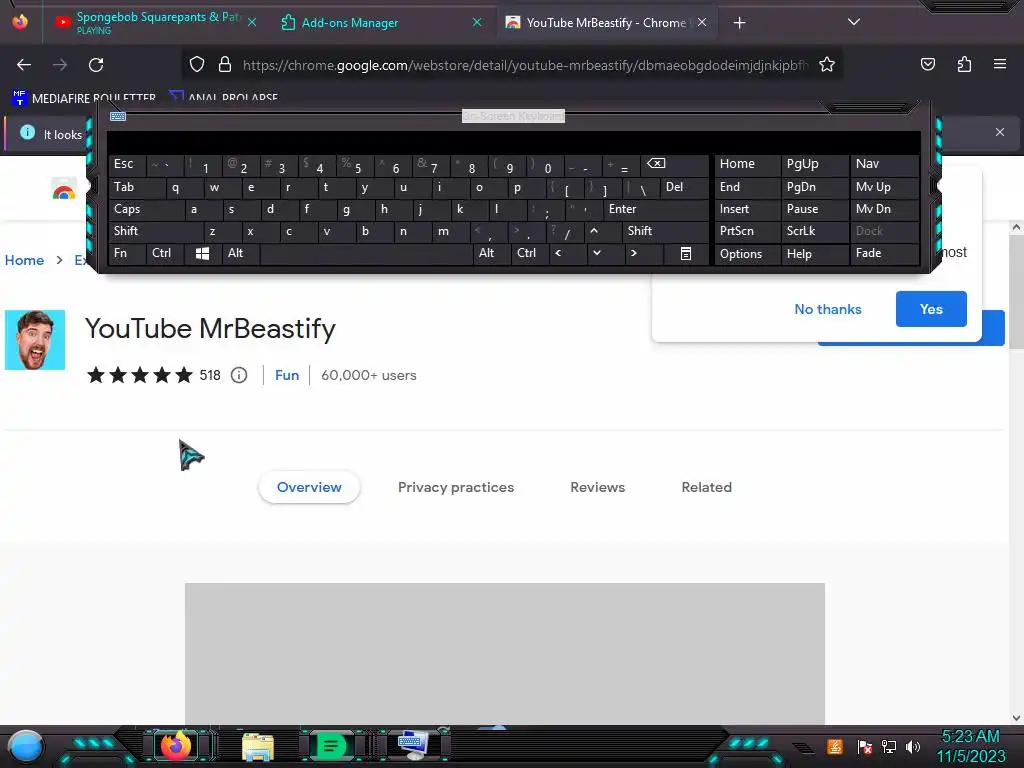Open the Save to Pocket icon
This screenshot has height=768, width=1024.
928,64
